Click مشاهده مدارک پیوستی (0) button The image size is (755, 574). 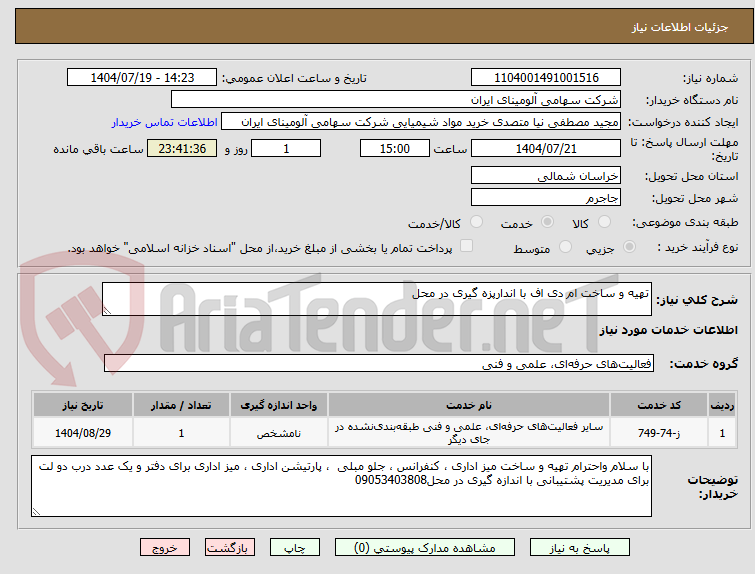pos(425,548)
